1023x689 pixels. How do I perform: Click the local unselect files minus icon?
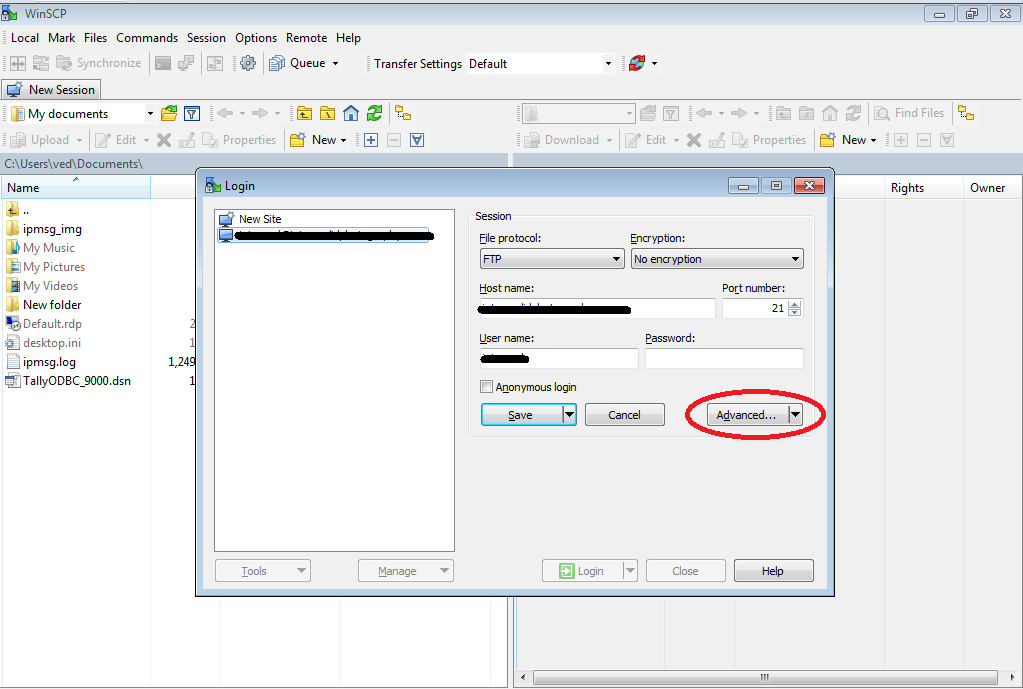(x=394, y=140)
